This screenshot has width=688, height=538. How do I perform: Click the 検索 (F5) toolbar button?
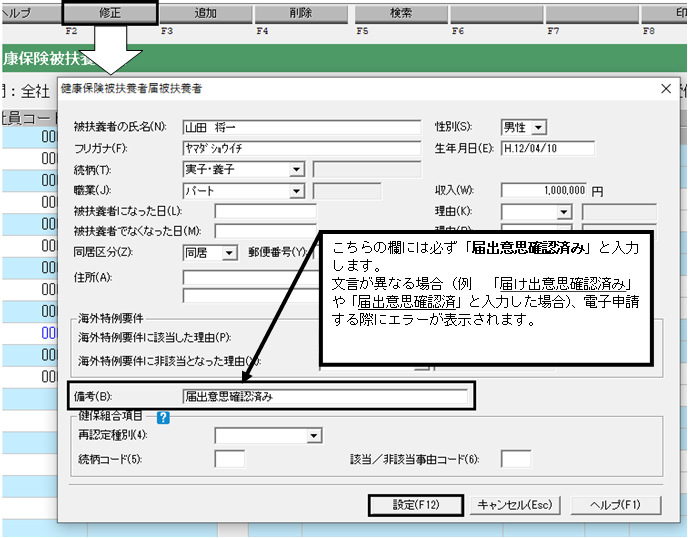tap(401, 13)
